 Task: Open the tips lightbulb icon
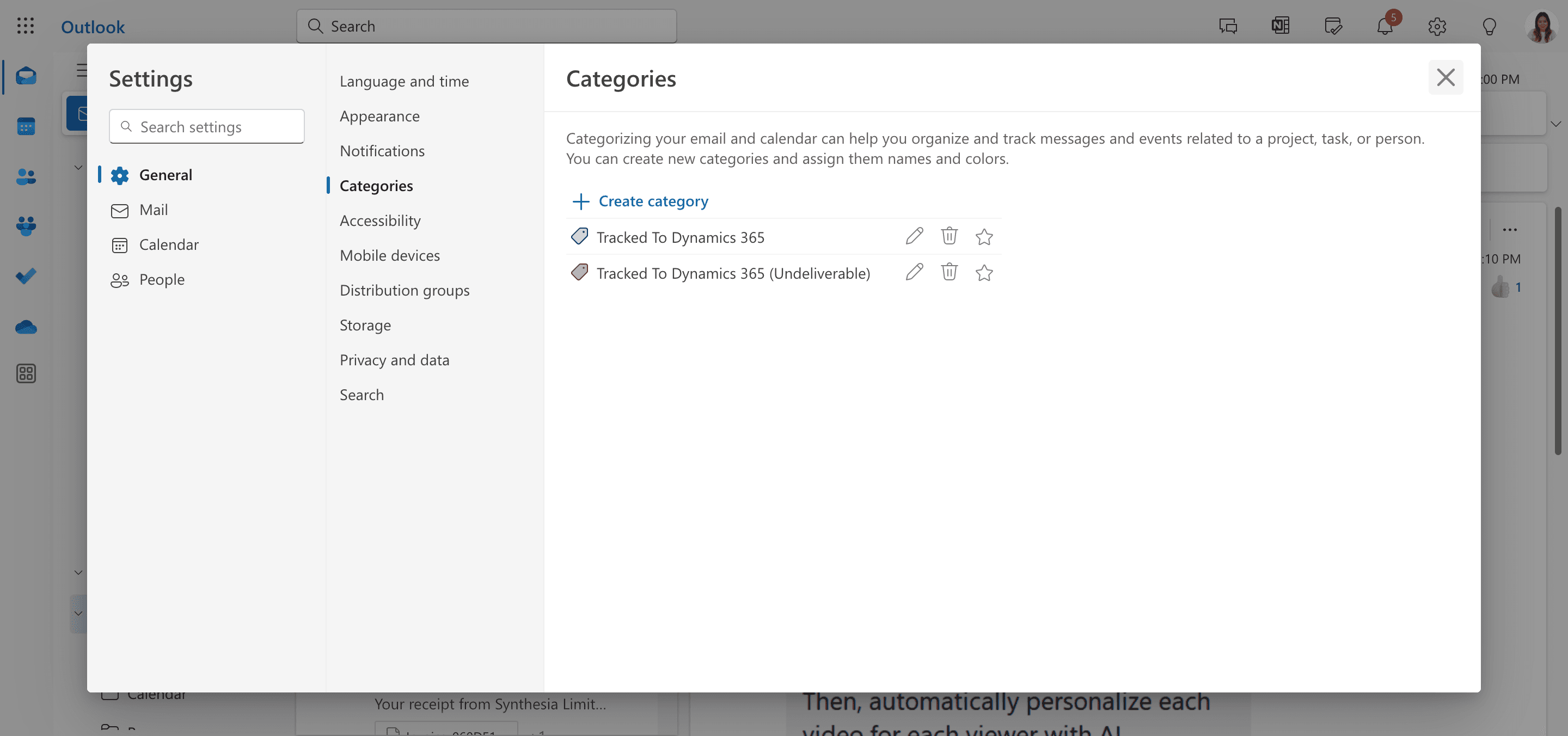coord(1490,26)
